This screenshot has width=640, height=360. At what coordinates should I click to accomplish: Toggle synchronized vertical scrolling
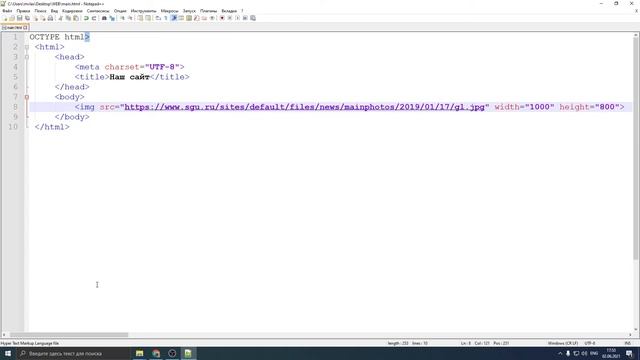pyautogui.click(x=140, y=18)
